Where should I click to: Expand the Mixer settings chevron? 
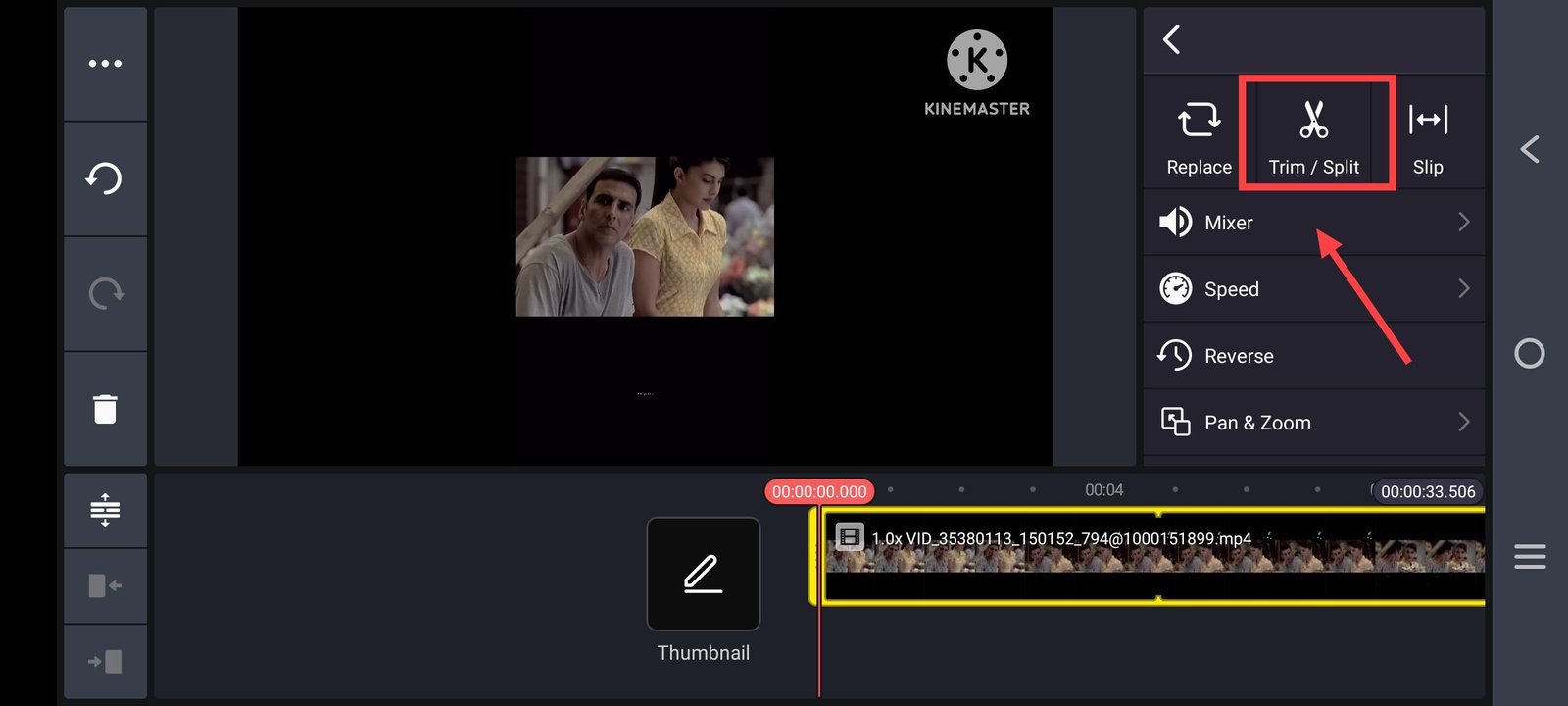1463,223
